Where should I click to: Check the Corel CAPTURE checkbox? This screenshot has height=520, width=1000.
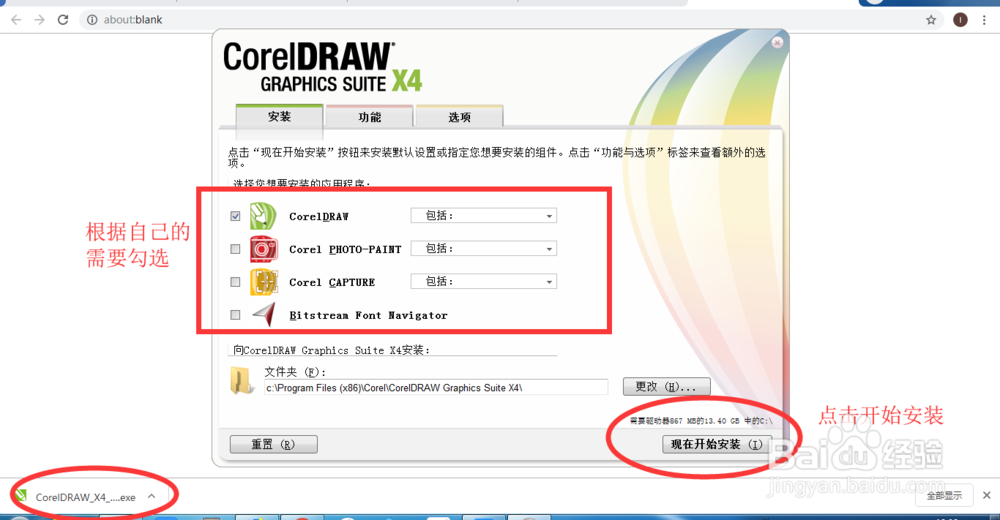[x=235, y=282]
